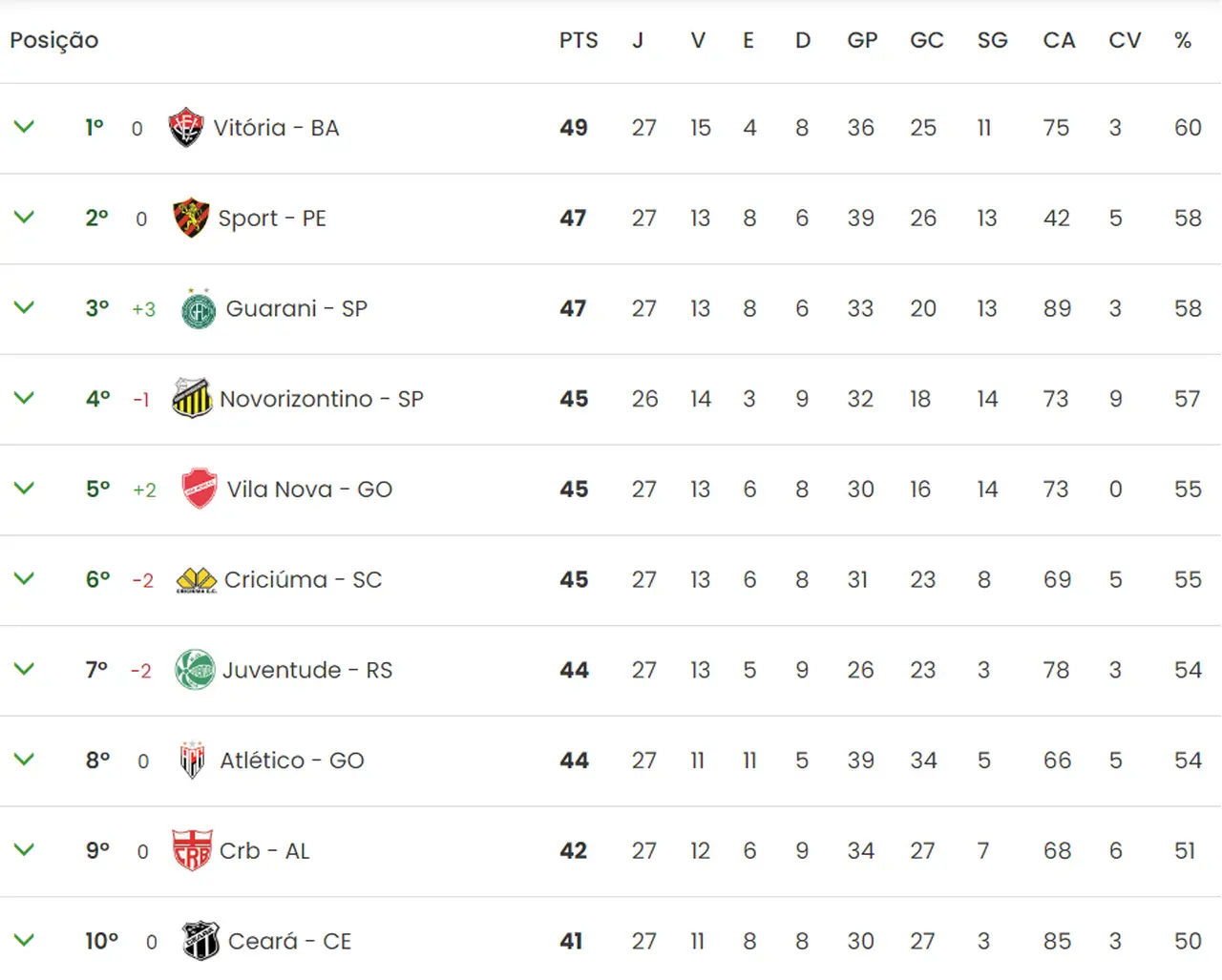This screenshot has height=980, width=1222.
Task: Open the Guarani - SP team link
Action: coord(296,309)
